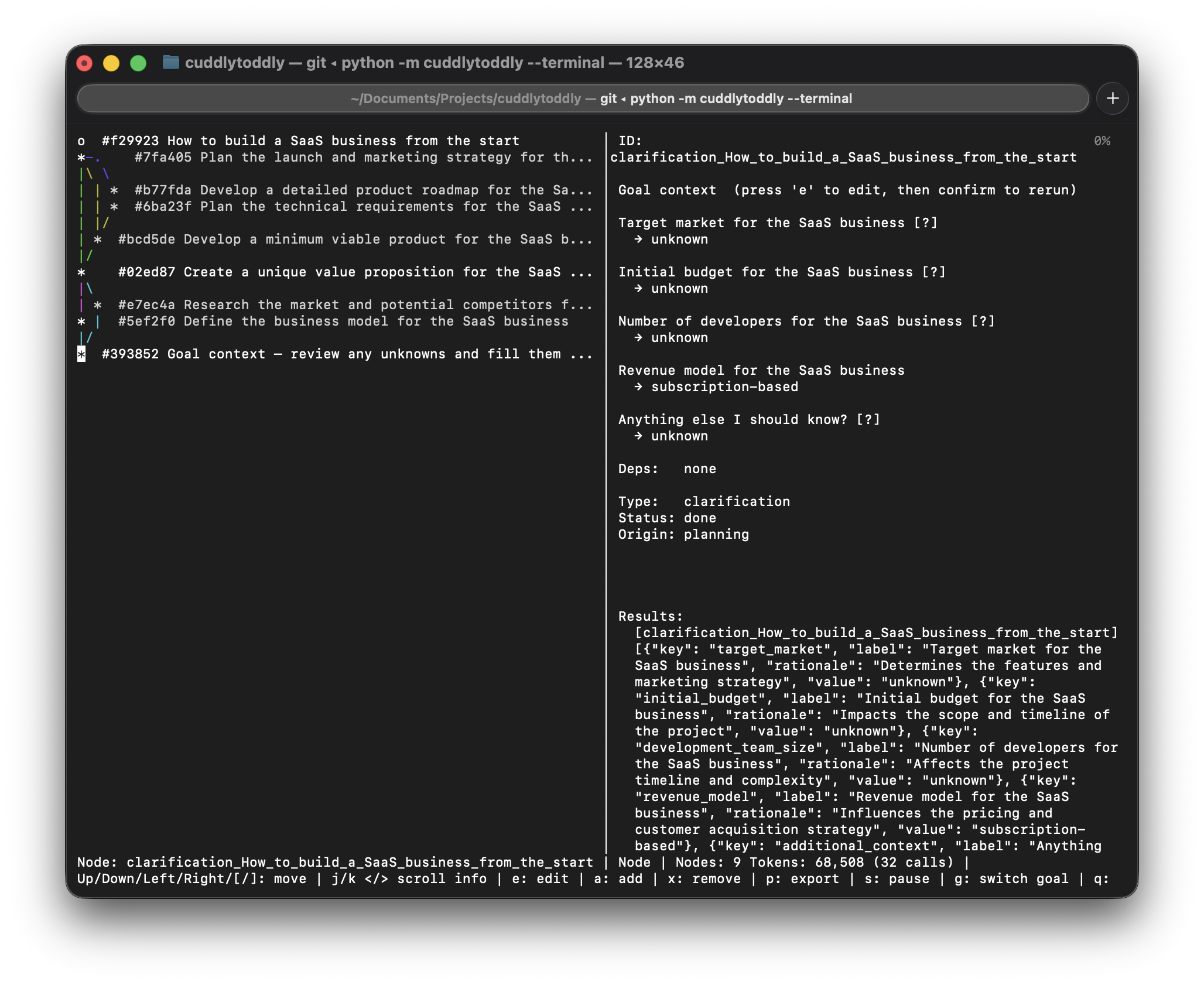
Task: Select node #6ba23f Plan the technical requirements
Action: tap(363, 206)
